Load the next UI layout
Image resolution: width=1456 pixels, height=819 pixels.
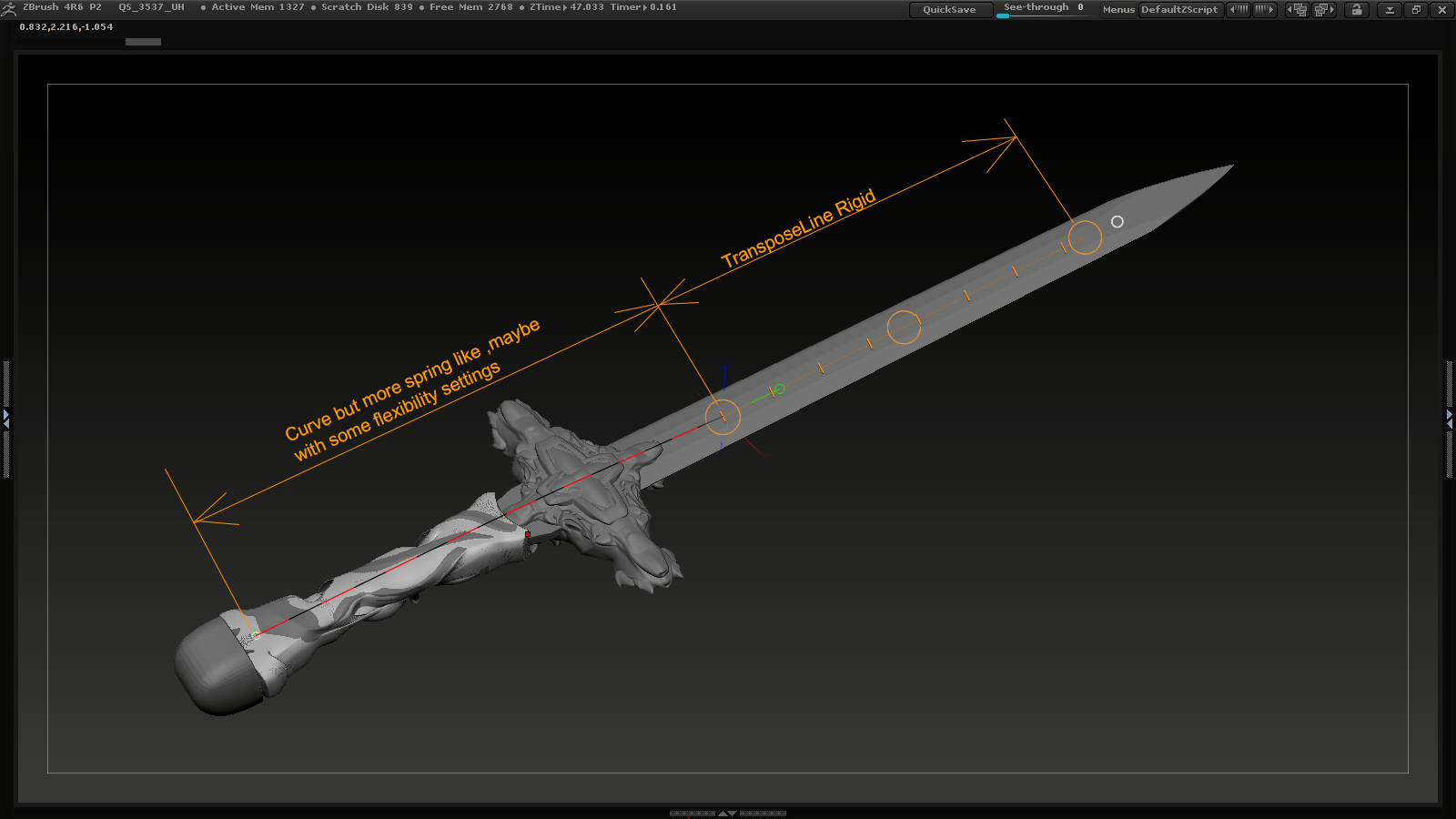click(1324, 10)
